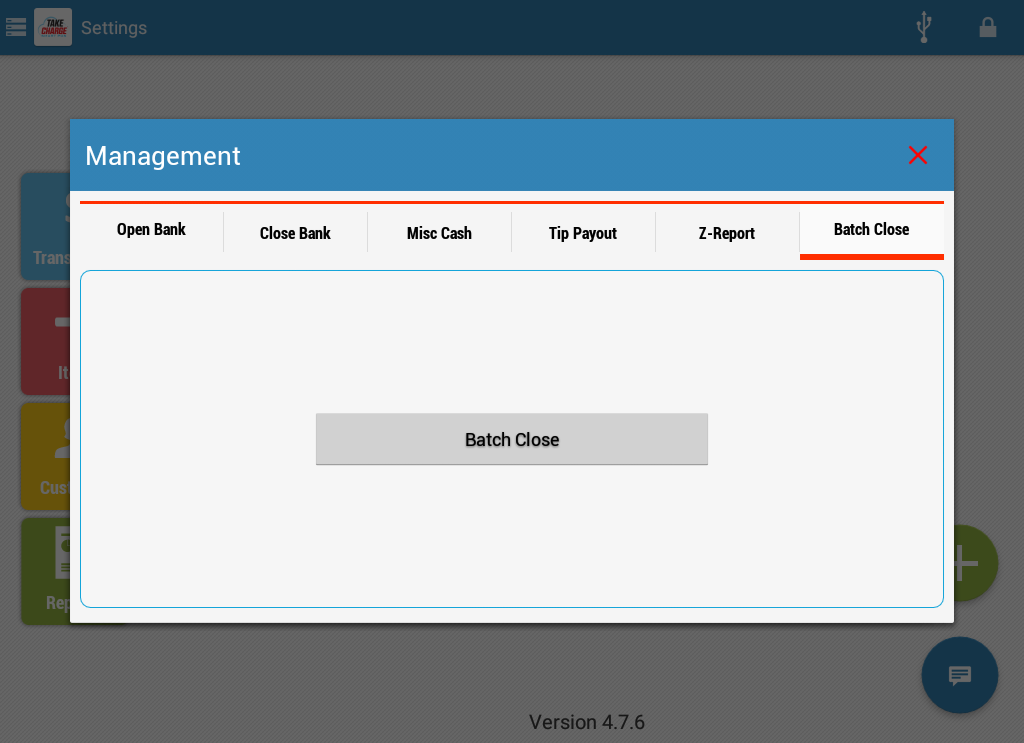Open the chat message floating button
This screenshot has height=743, width=1024.
point(960,675)
